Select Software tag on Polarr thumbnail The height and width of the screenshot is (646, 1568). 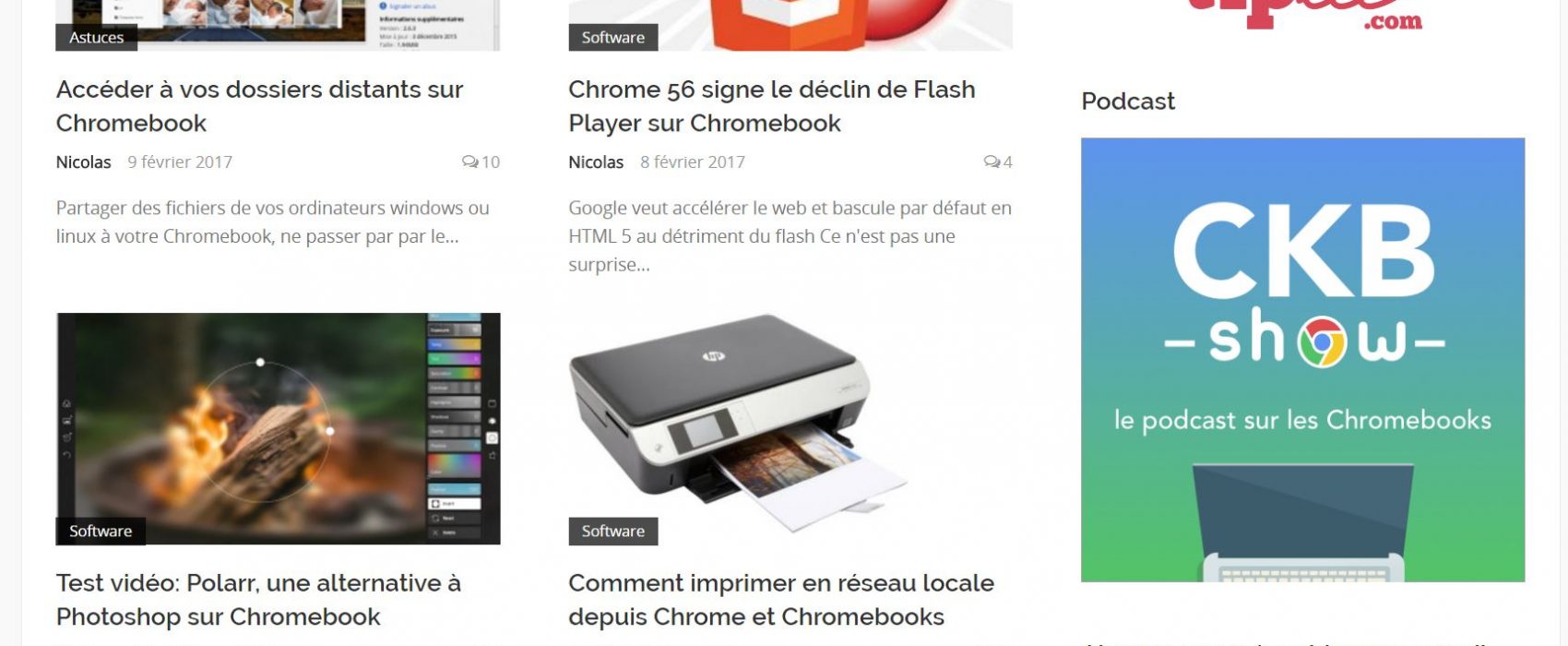click(x=101, y=531)
